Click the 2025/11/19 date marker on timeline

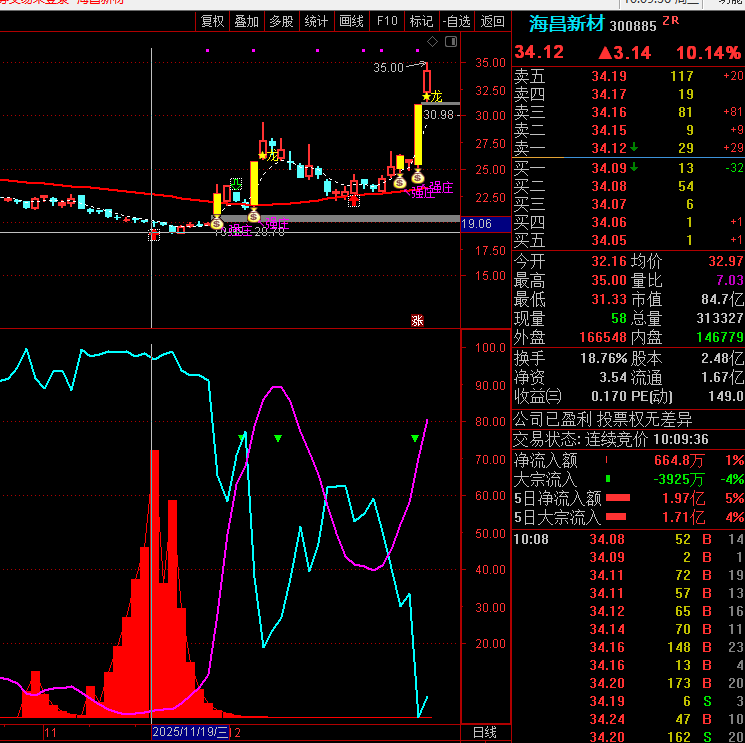[190, 733]
